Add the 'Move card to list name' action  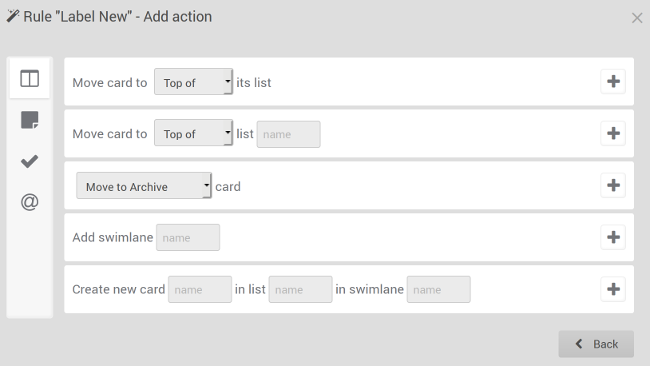[x=613, y=133]
